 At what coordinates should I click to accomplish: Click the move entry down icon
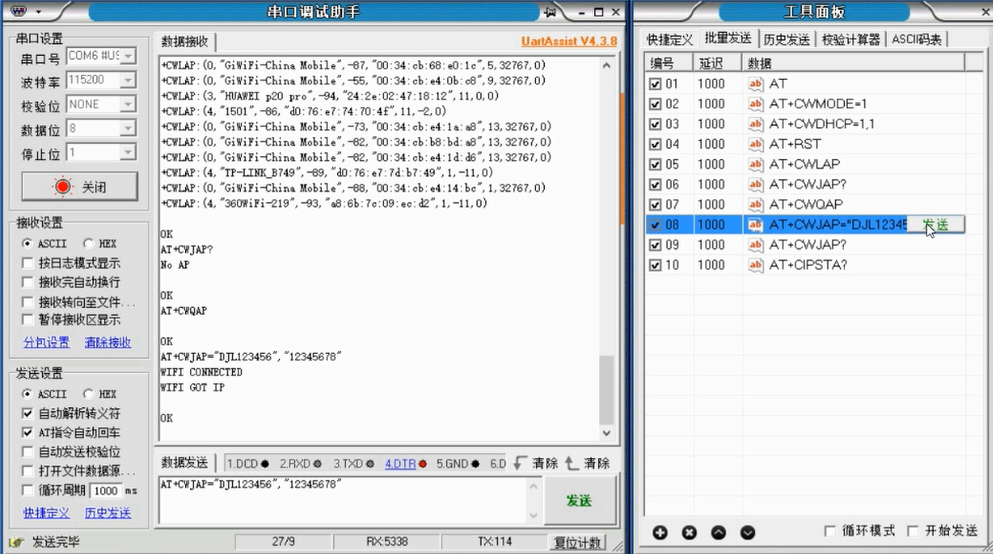click(747, 532)
